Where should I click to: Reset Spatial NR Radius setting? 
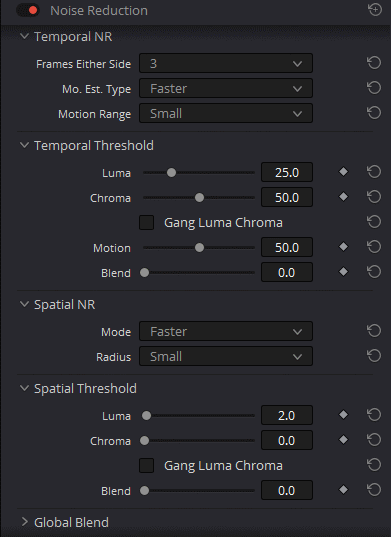click(x=374, y=356)
